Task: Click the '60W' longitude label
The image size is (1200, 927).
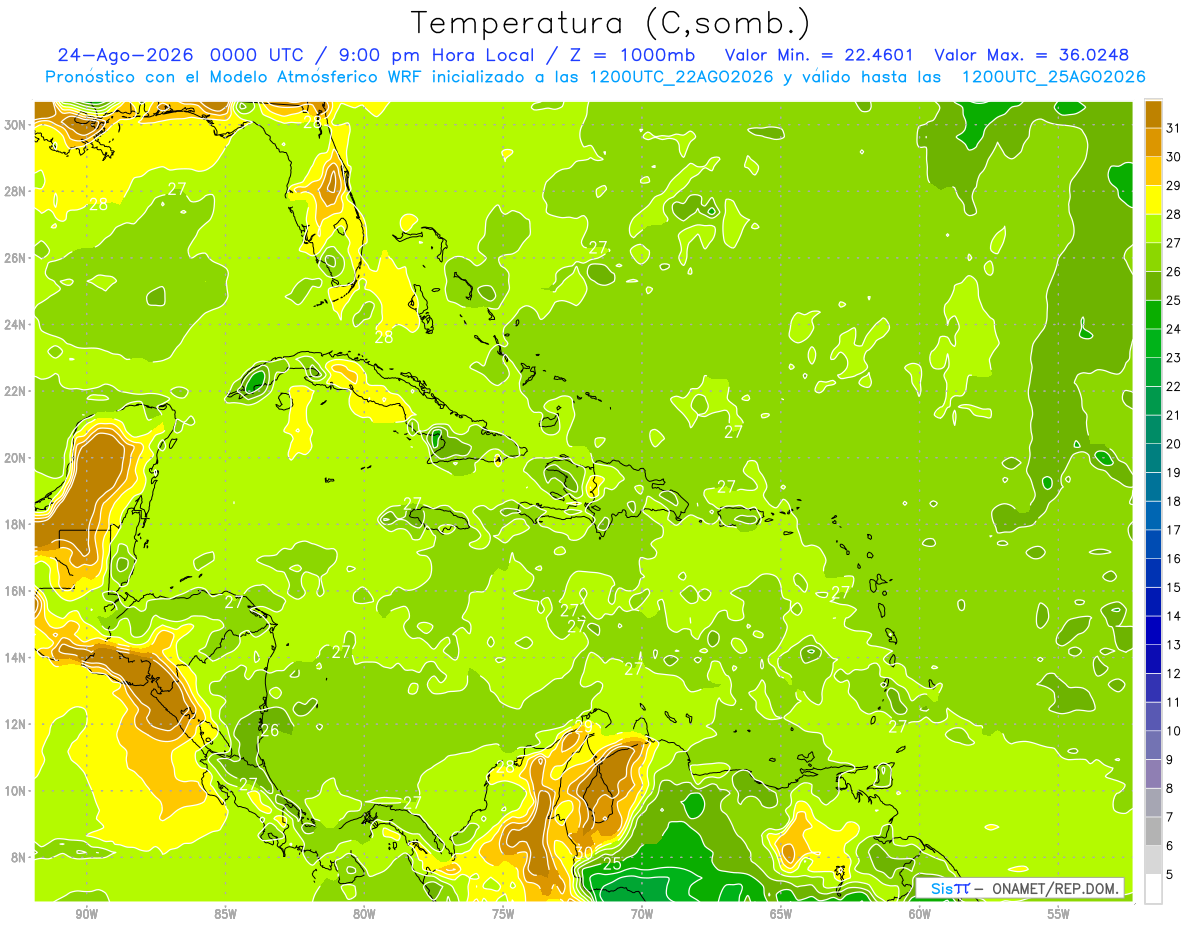Action: pos(920,914)
